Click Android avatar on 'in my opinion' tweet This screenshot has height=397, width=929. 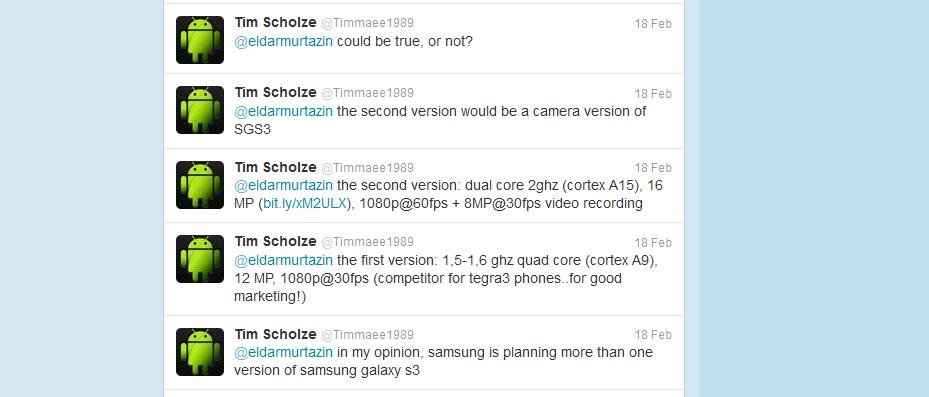(x=200, y=352)
